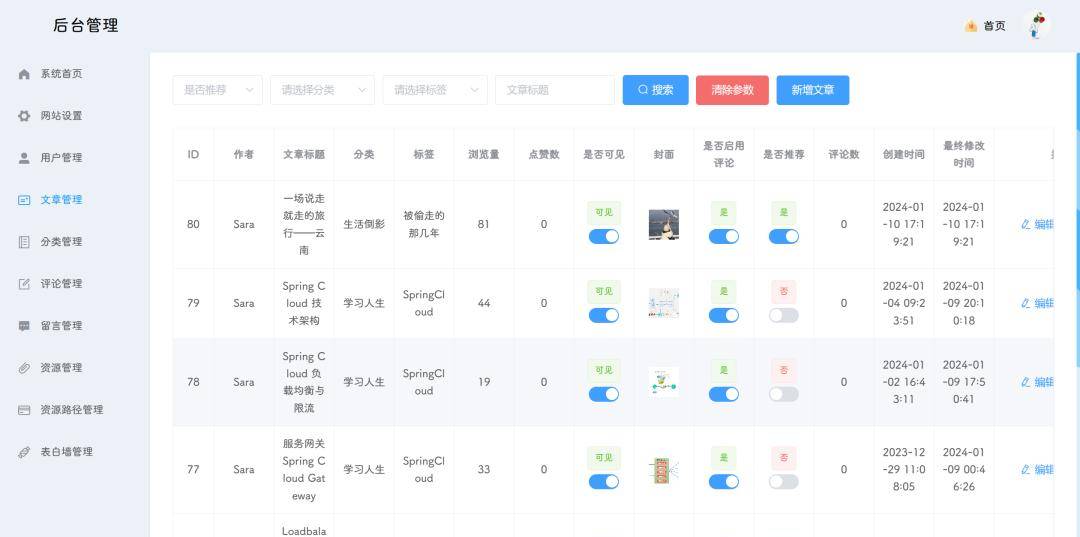
Task: Open cover thumbnail of article 79
Action: tap(664, 303)
